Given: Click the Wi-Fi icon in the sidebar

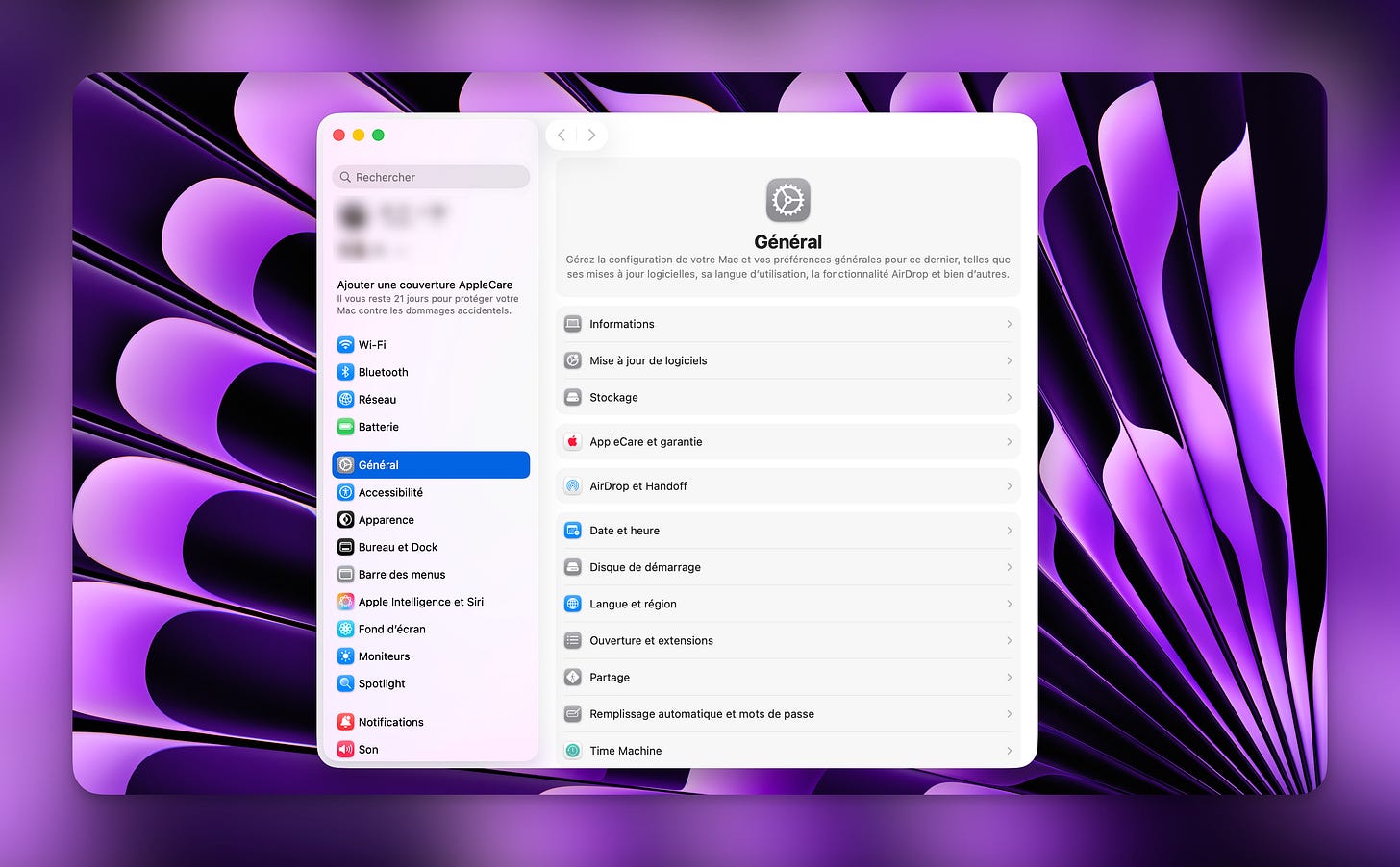Looking at the screenshot, I should pos(346,344).
